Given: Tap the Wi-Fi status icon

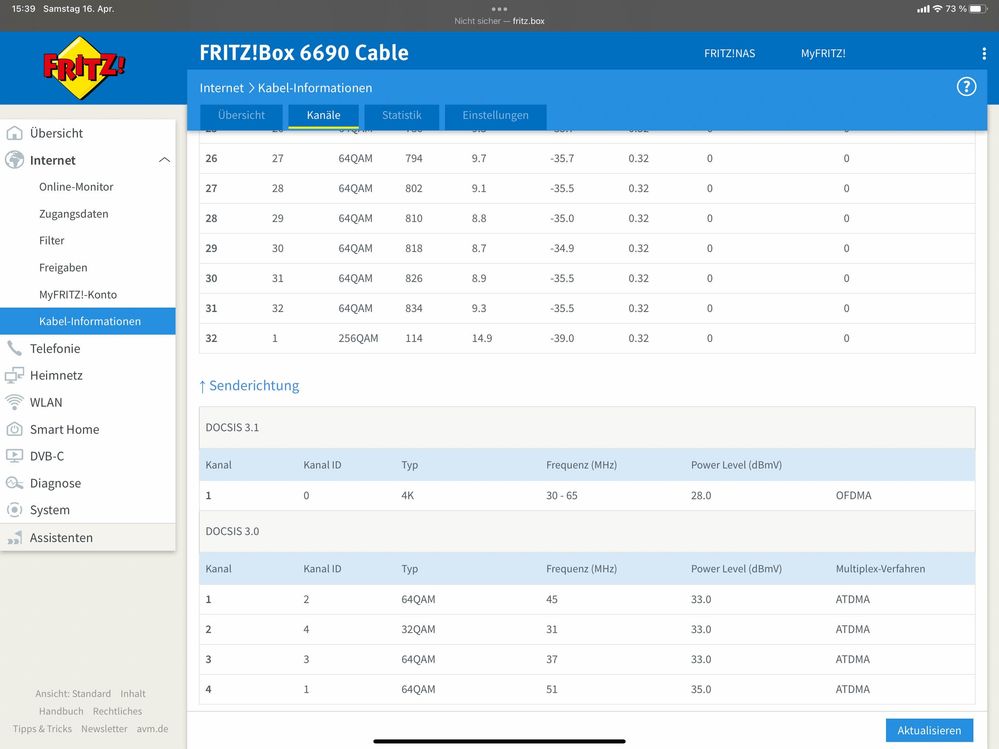Looking at the screenshot, I should pyautogui.click(x=937, y=9).
